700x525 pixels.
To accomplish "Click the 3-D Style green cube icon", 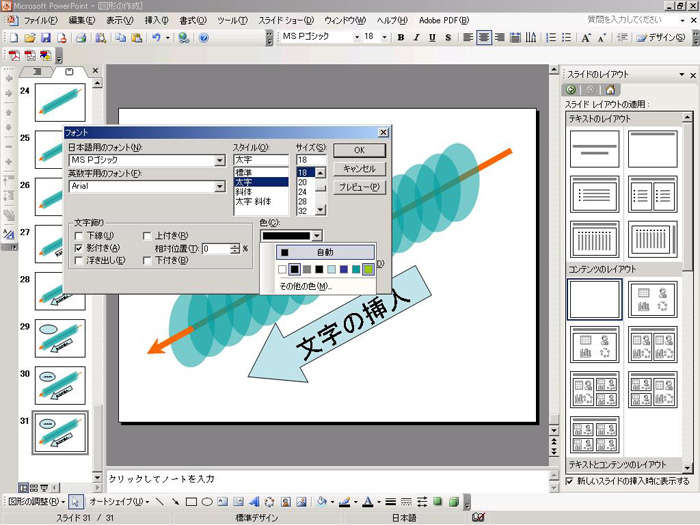I will click(454, 502).
